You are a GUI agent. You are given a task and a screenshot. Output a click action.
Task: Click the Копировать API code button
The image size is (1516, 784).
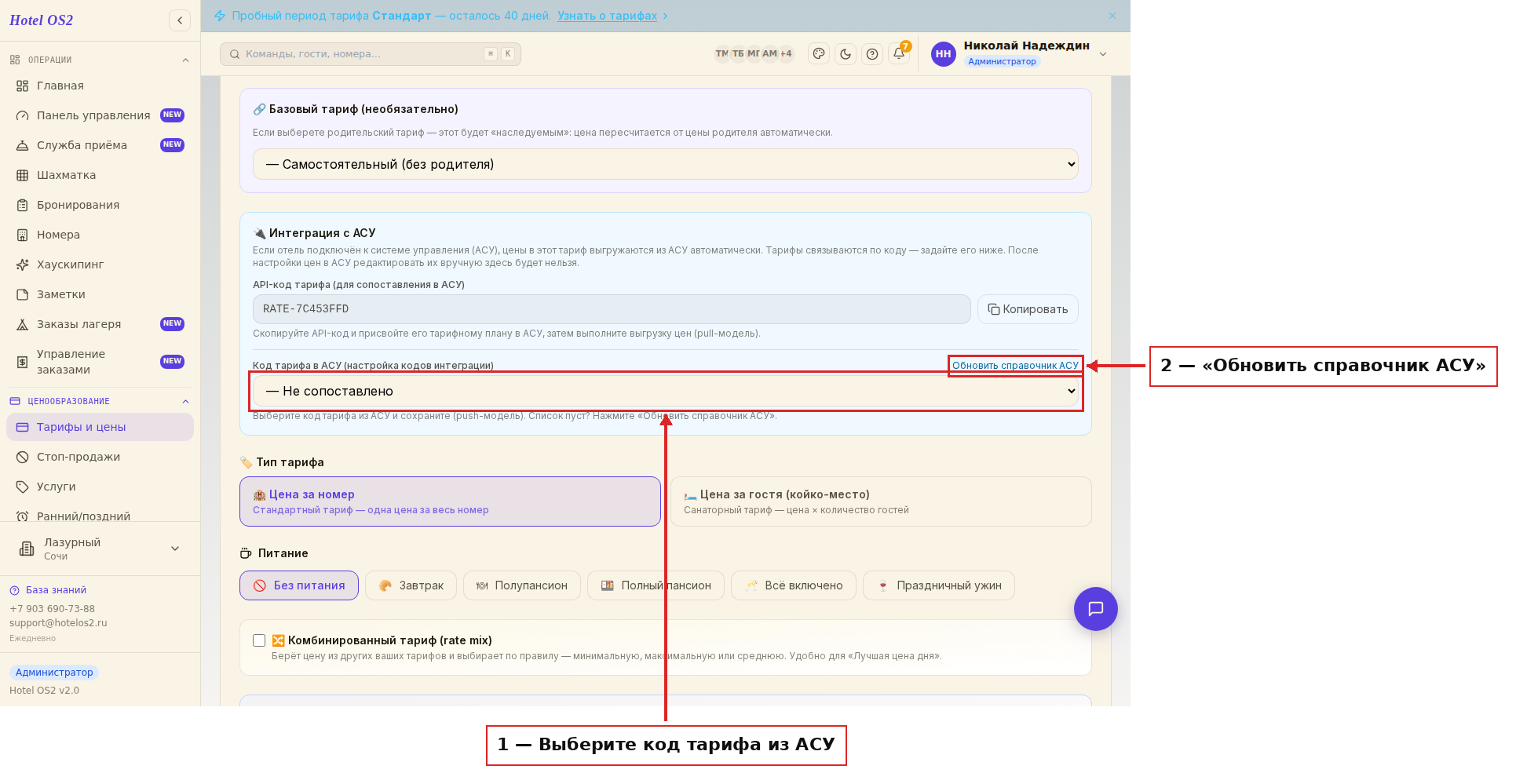click(1028, 309)
